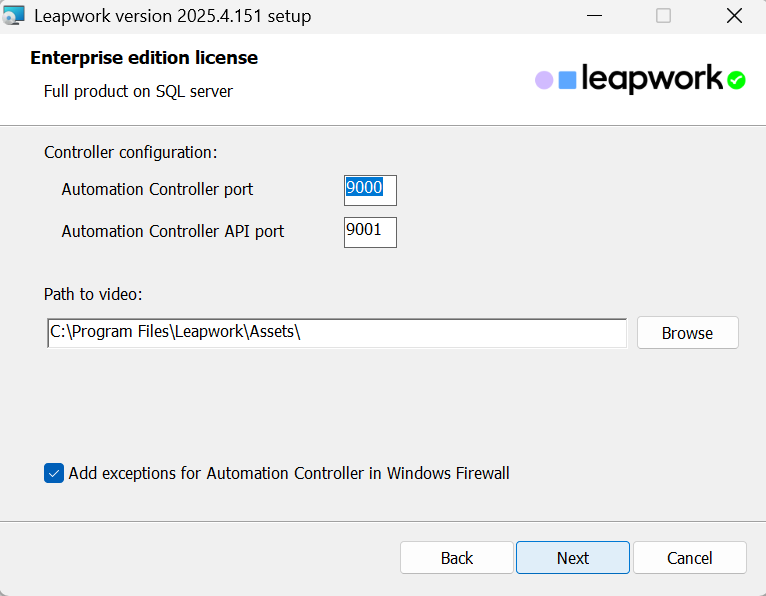The width and height of the screenshot is (766, 596).
Task: Focus the Automation Controller port field
Action: [370, 190]
